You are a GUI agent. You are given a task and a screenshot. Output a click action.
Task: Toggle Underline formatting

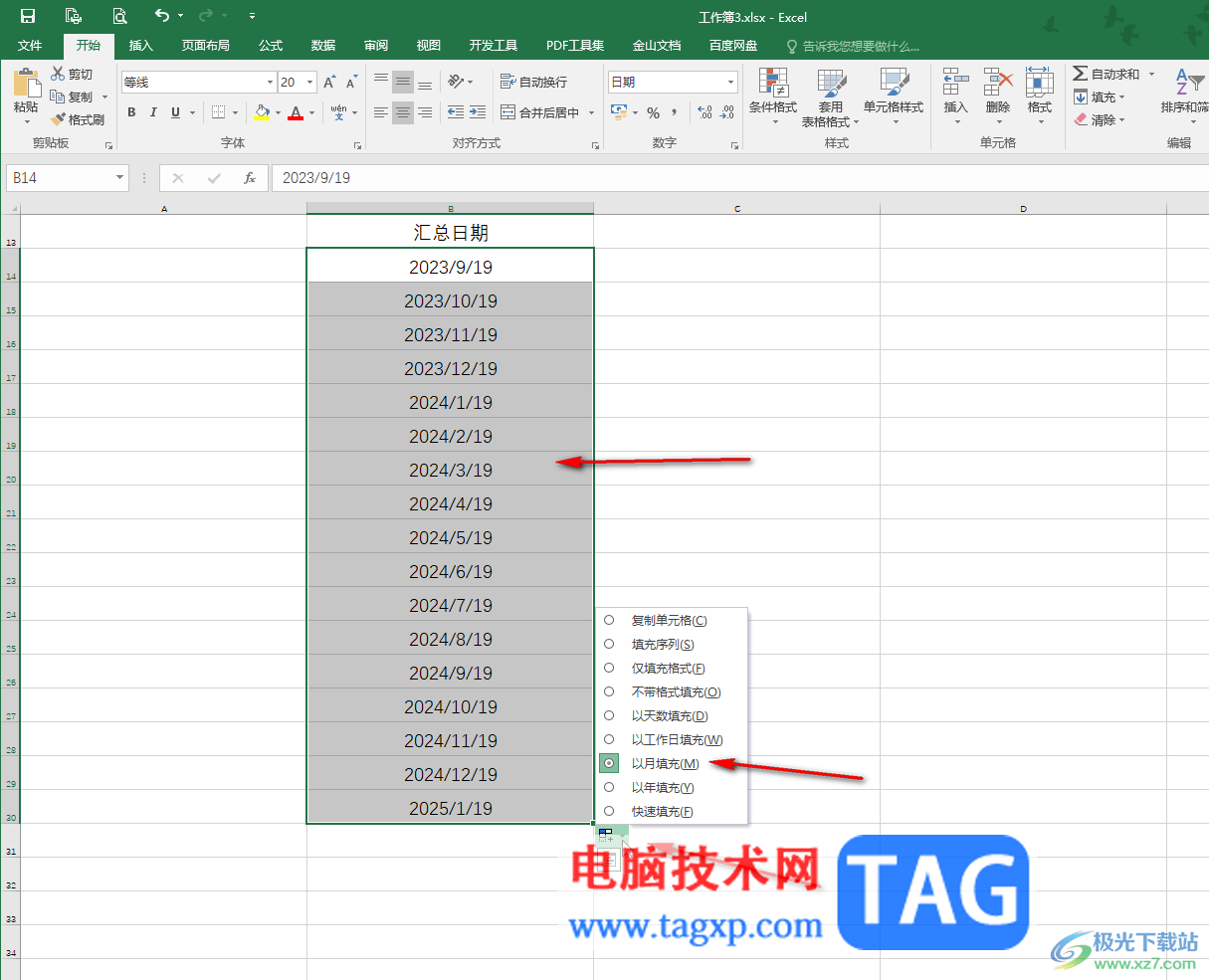tap(176, 112)
